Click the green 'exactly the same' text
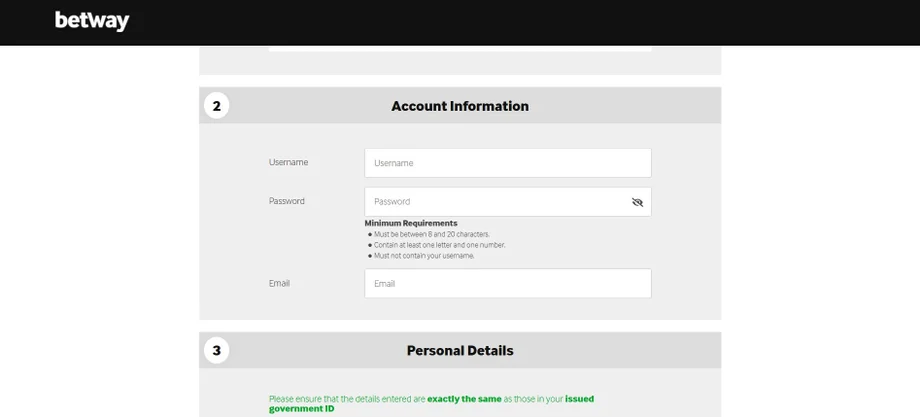 coord(464,399)
